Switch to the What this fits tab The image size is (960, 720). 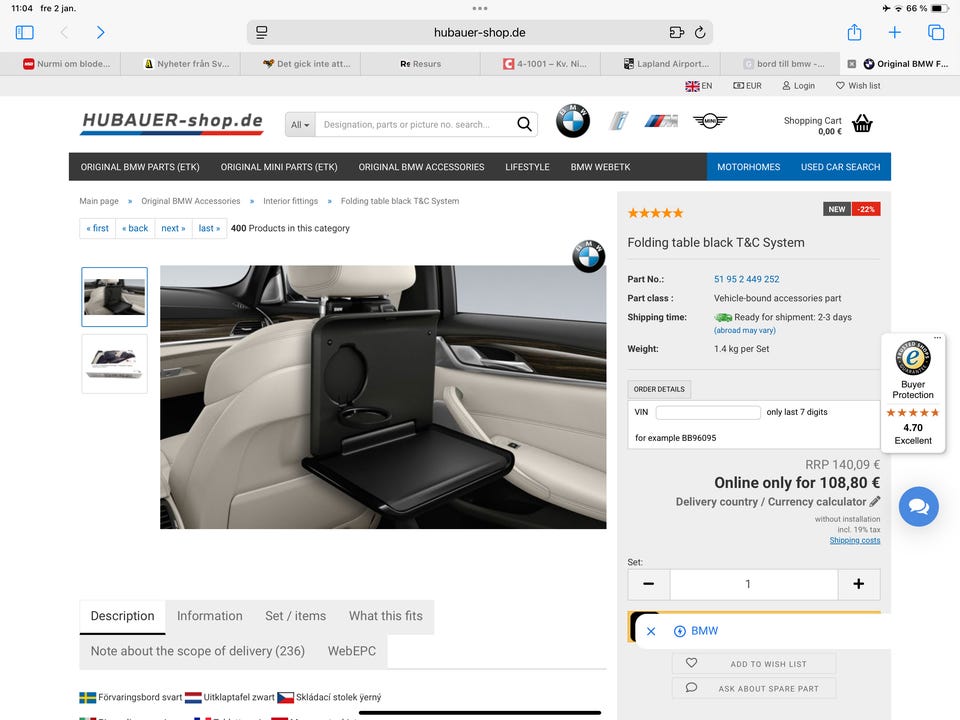pos(385,616)
